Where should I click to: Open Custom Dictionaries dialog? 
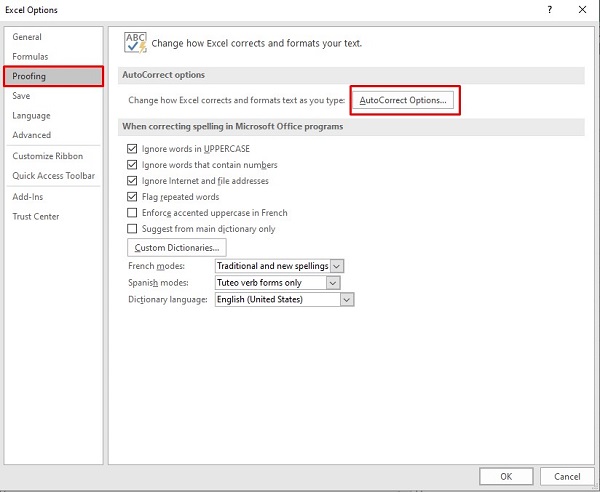177,247
